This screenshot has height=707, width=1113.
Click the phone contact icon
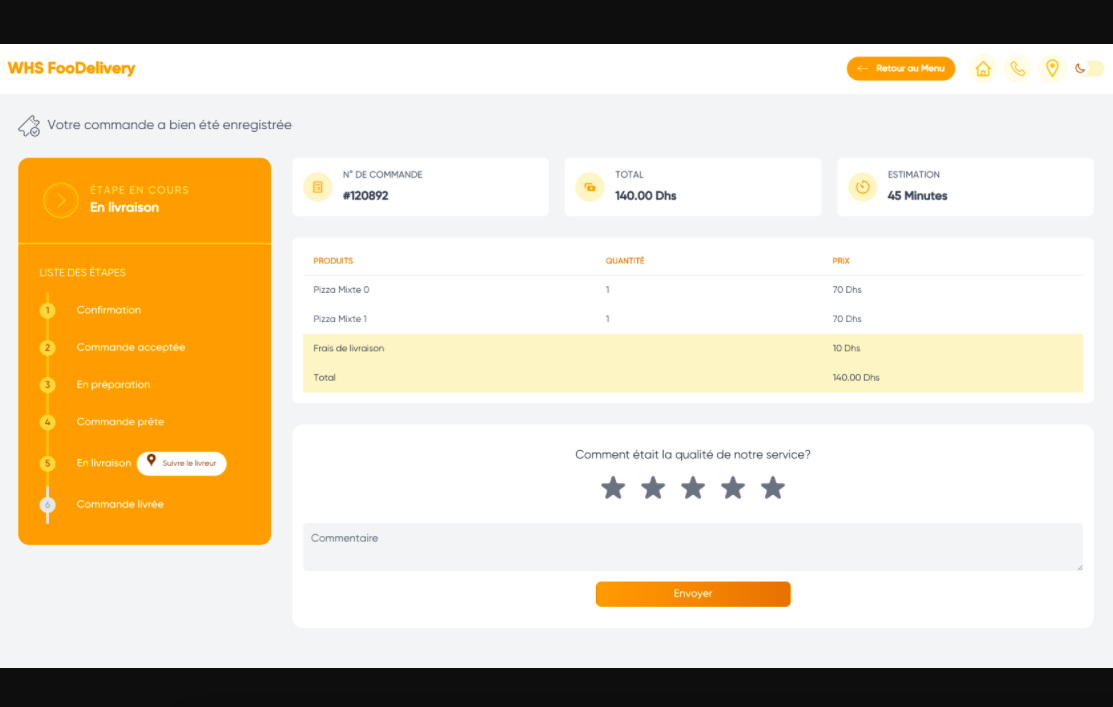tap(1017, 69)
